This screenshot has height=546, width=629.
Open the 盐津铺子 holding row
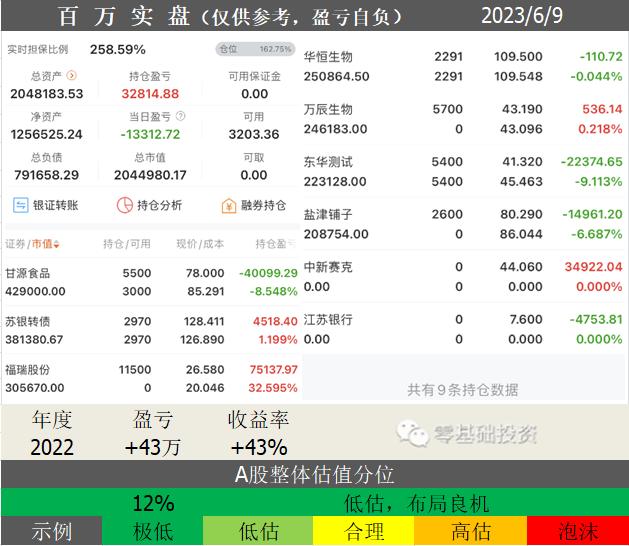(463, 224)
